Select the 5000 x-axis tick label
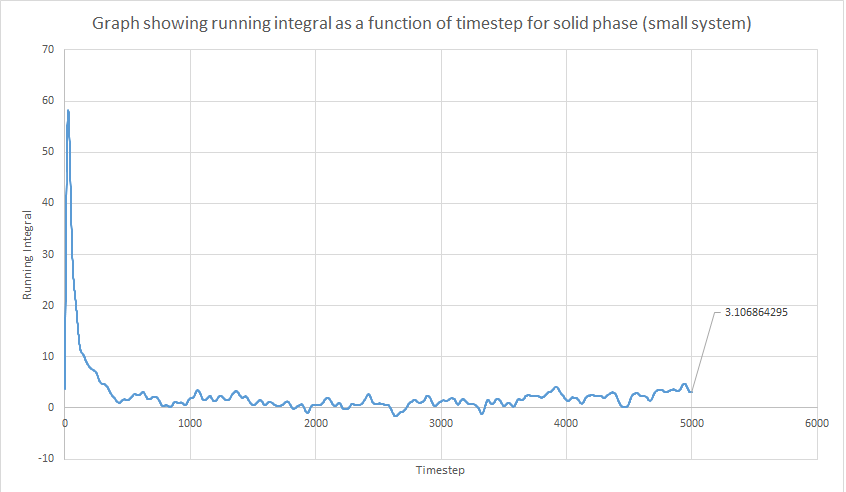Viewport: 846px width, 492px height. [x=691, y=423]
